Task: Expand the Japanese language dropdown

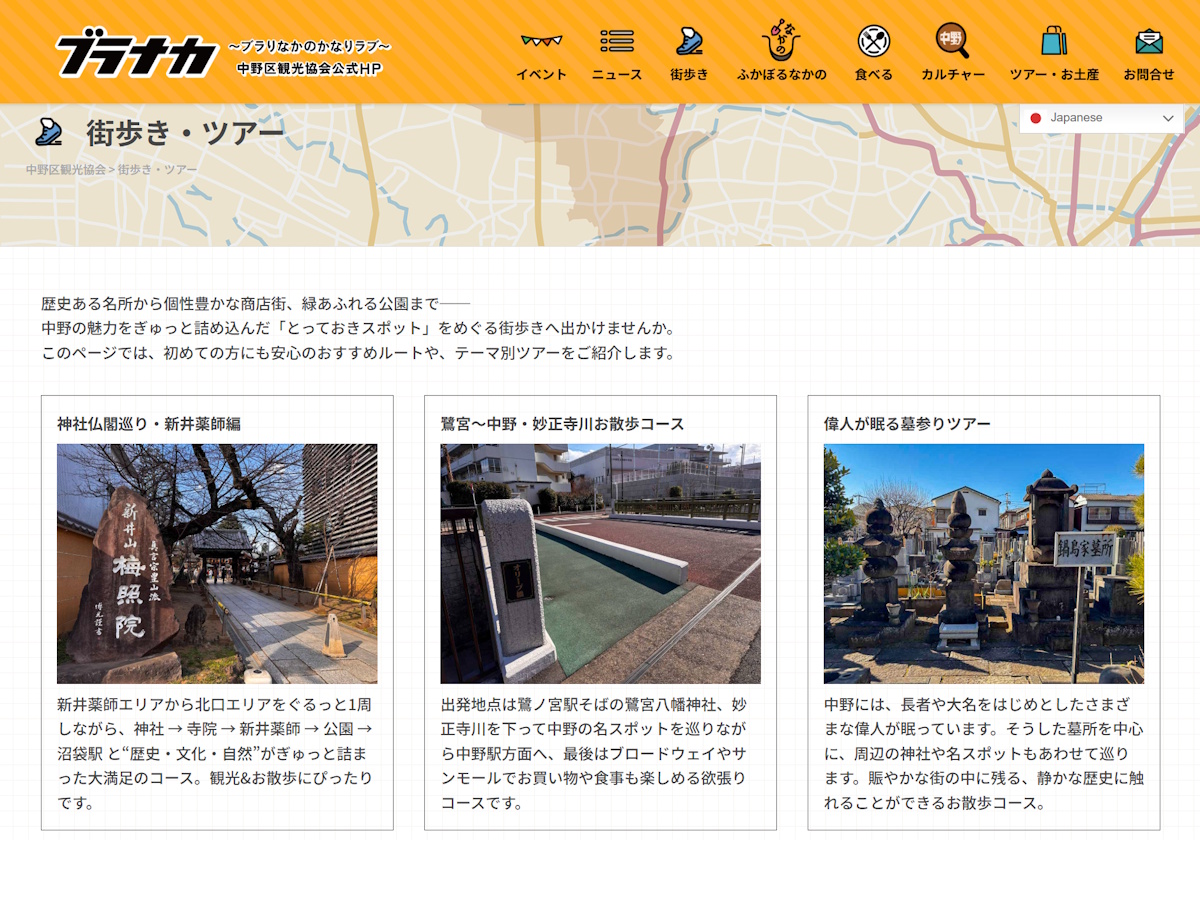Action: (1100, 118)
